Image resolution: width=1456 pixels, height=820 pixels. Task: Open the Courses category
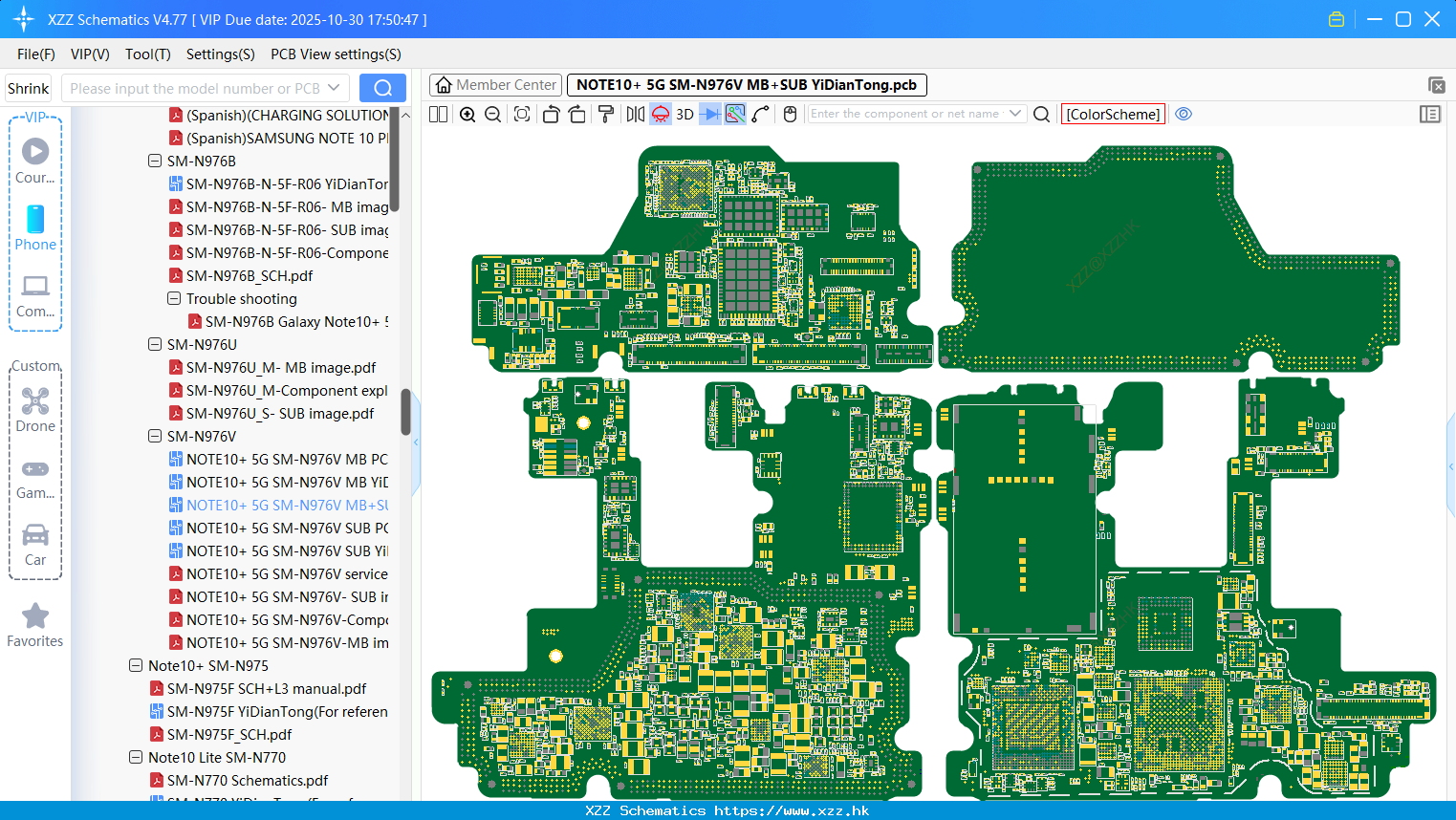pos(35,161)
